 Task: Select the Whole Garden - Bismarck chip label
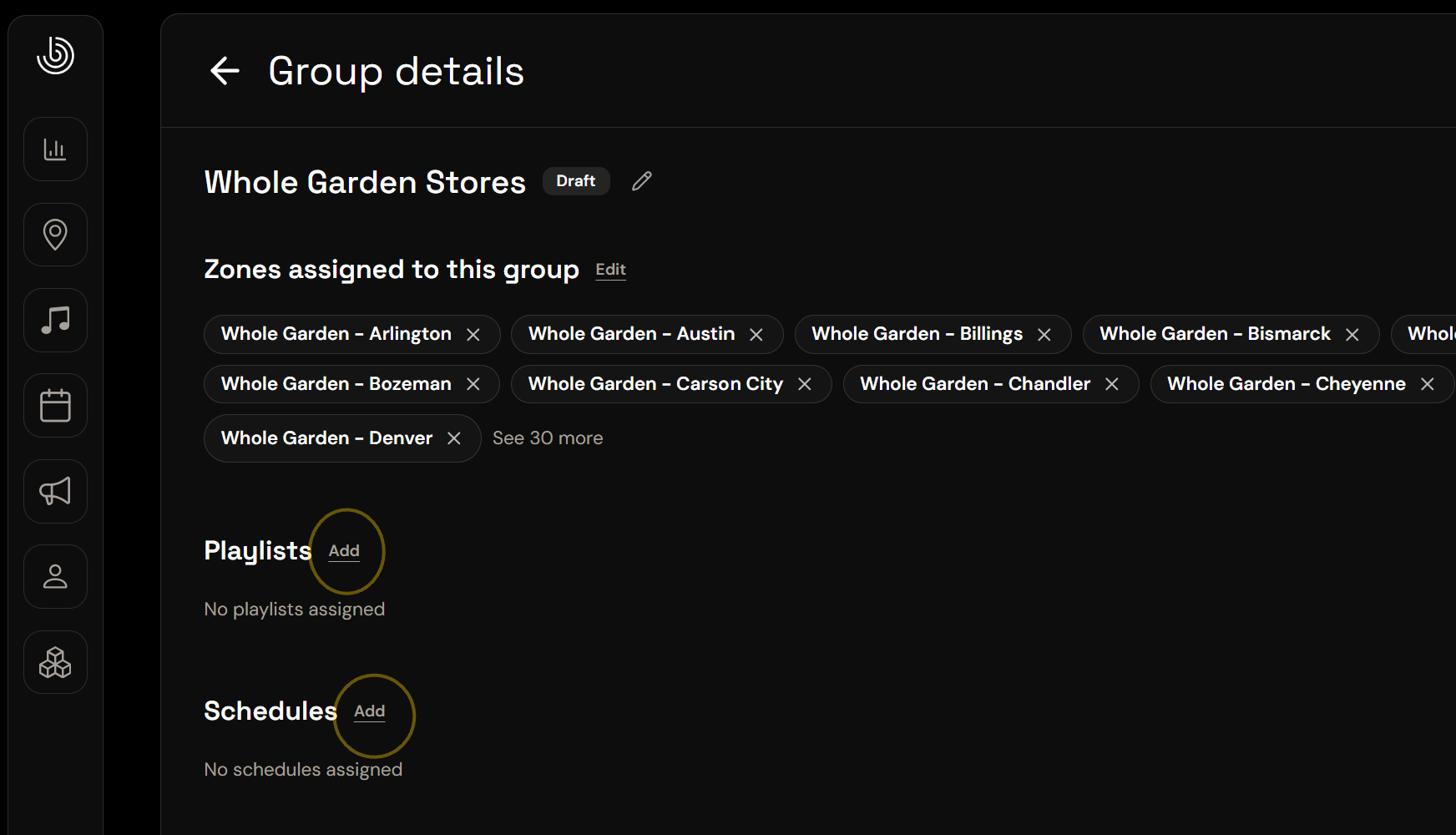pos(1216,334)
